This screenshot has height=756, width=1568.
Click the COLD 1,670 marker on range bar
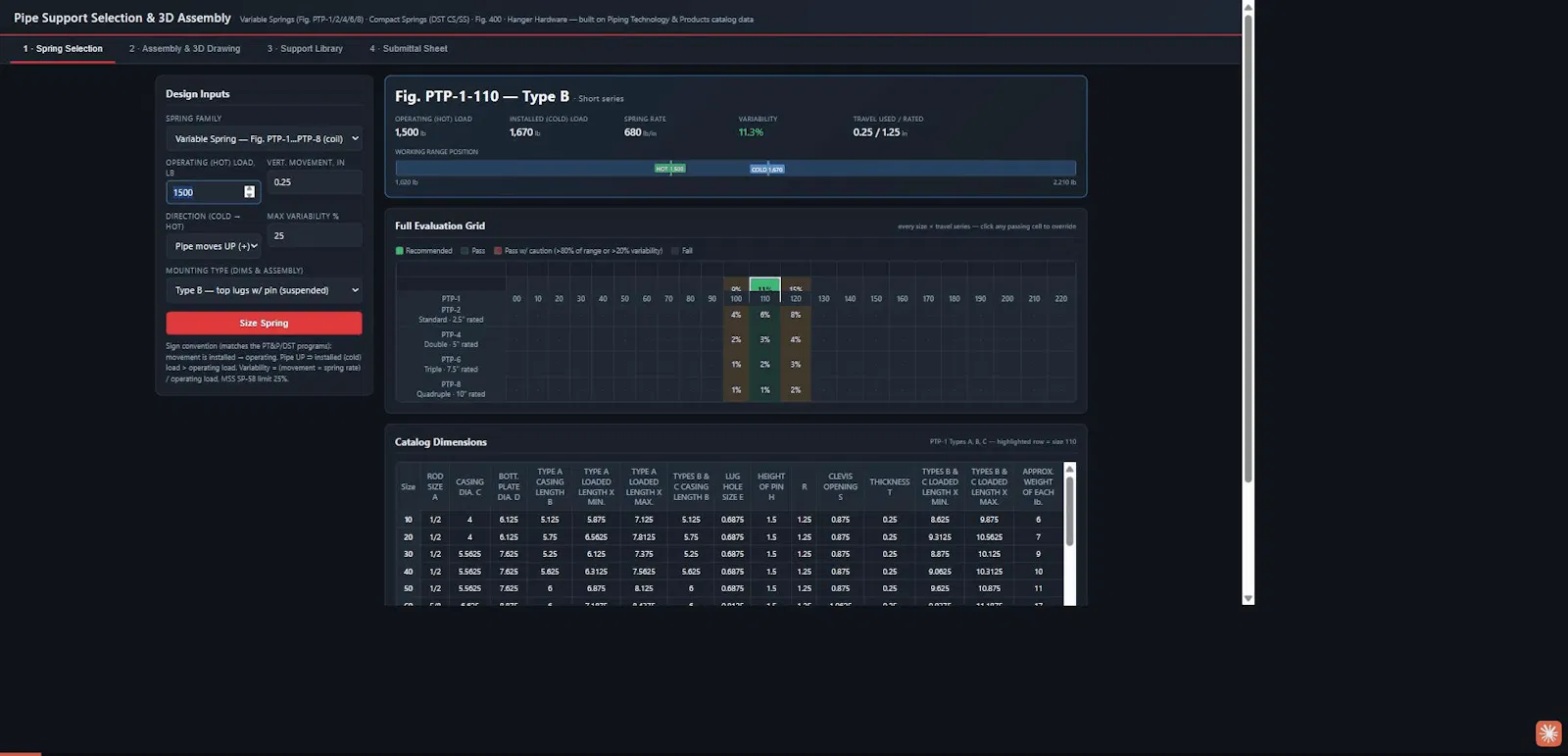coord(767,169)
